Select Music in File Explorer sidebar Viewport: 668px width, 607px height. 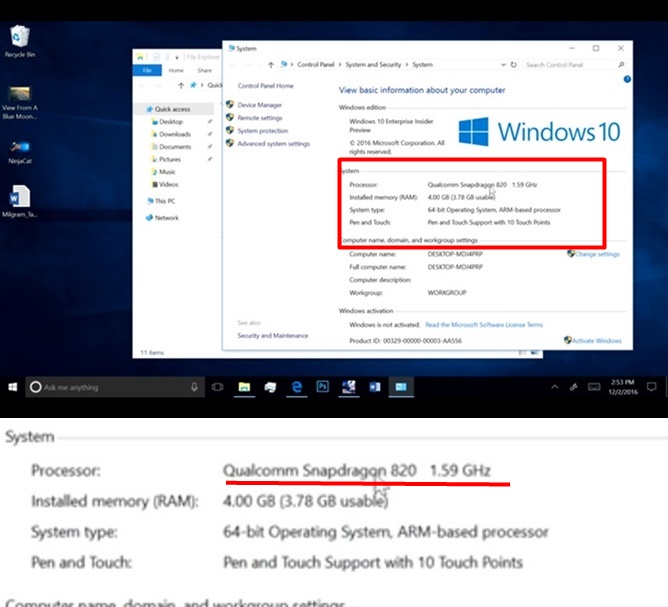coord(167,172)
